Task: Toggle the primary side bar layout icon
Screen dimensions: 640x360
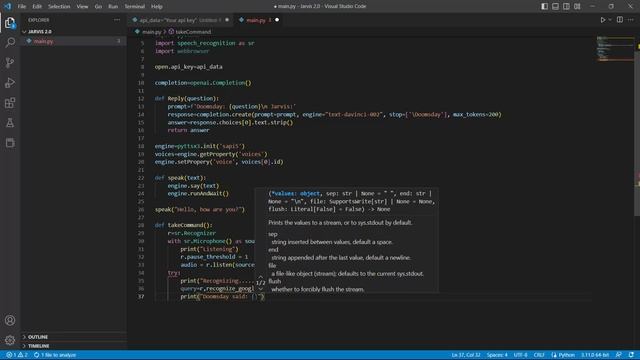Action: 544,6
